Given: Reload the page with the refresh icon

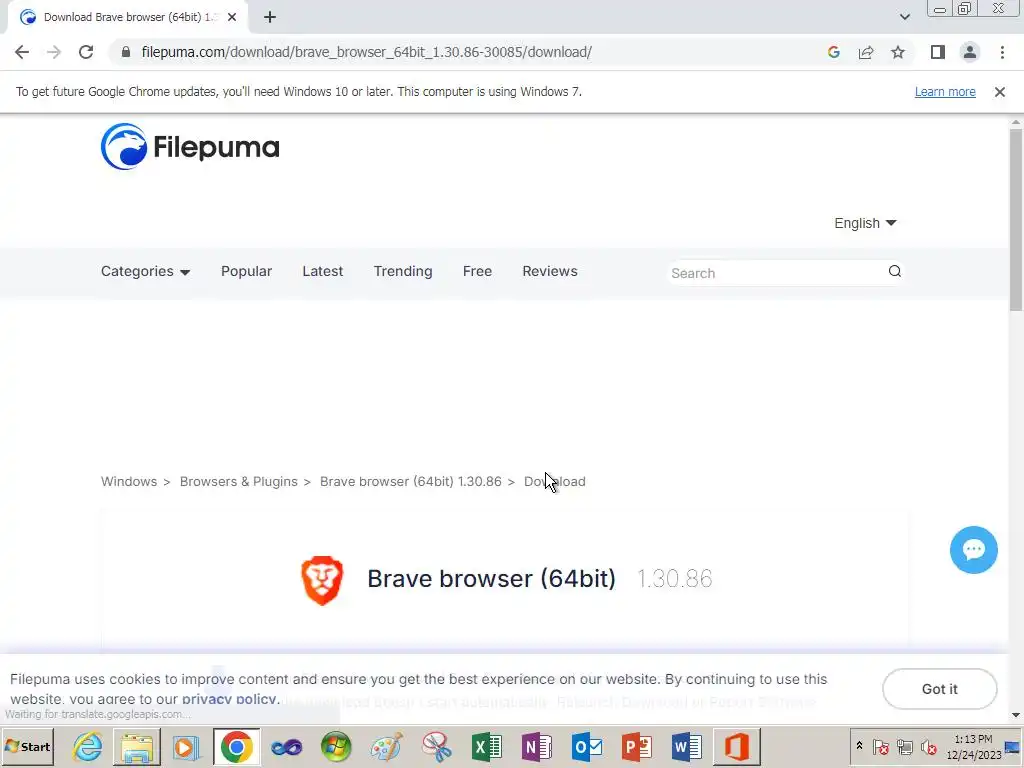Looking at the screenshot, I should coord(86,52).
